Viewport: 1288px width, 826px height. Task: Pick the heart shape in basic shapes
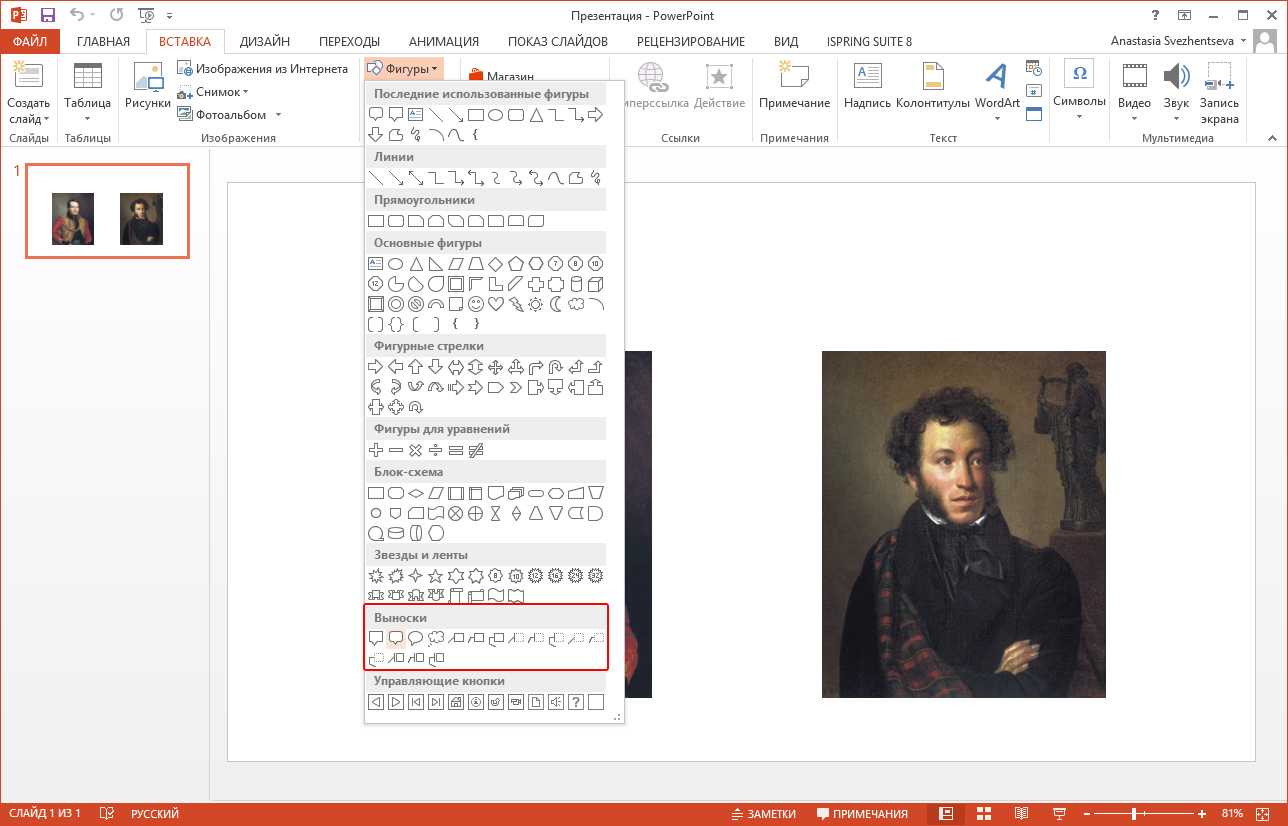496,304
